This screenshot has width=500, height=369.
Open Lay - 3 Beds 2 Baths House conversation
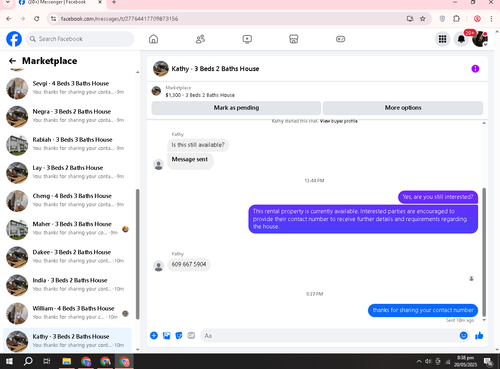tap(68, 172)
